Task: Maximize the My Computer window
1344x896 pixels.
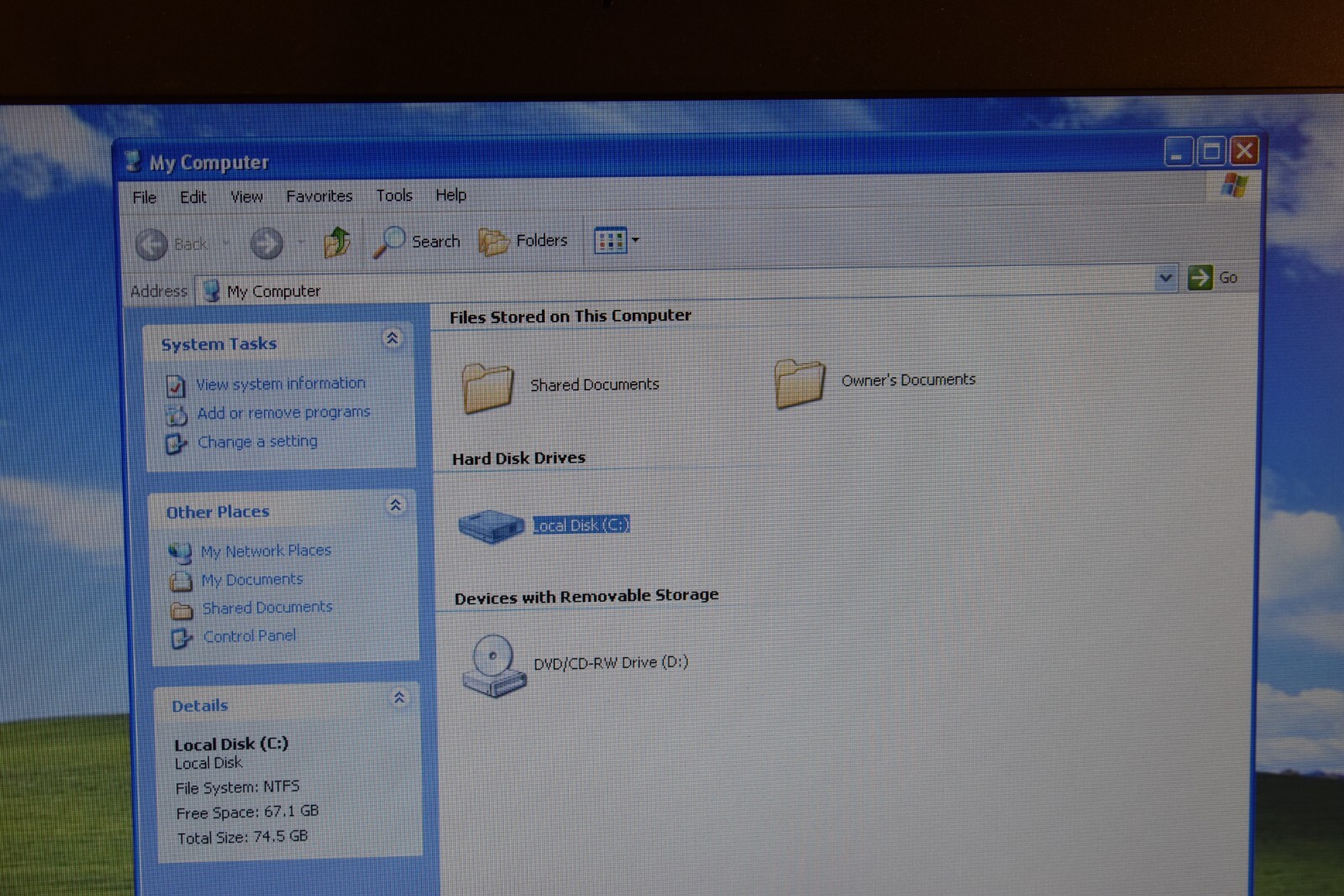Action: click(1211, 151)
